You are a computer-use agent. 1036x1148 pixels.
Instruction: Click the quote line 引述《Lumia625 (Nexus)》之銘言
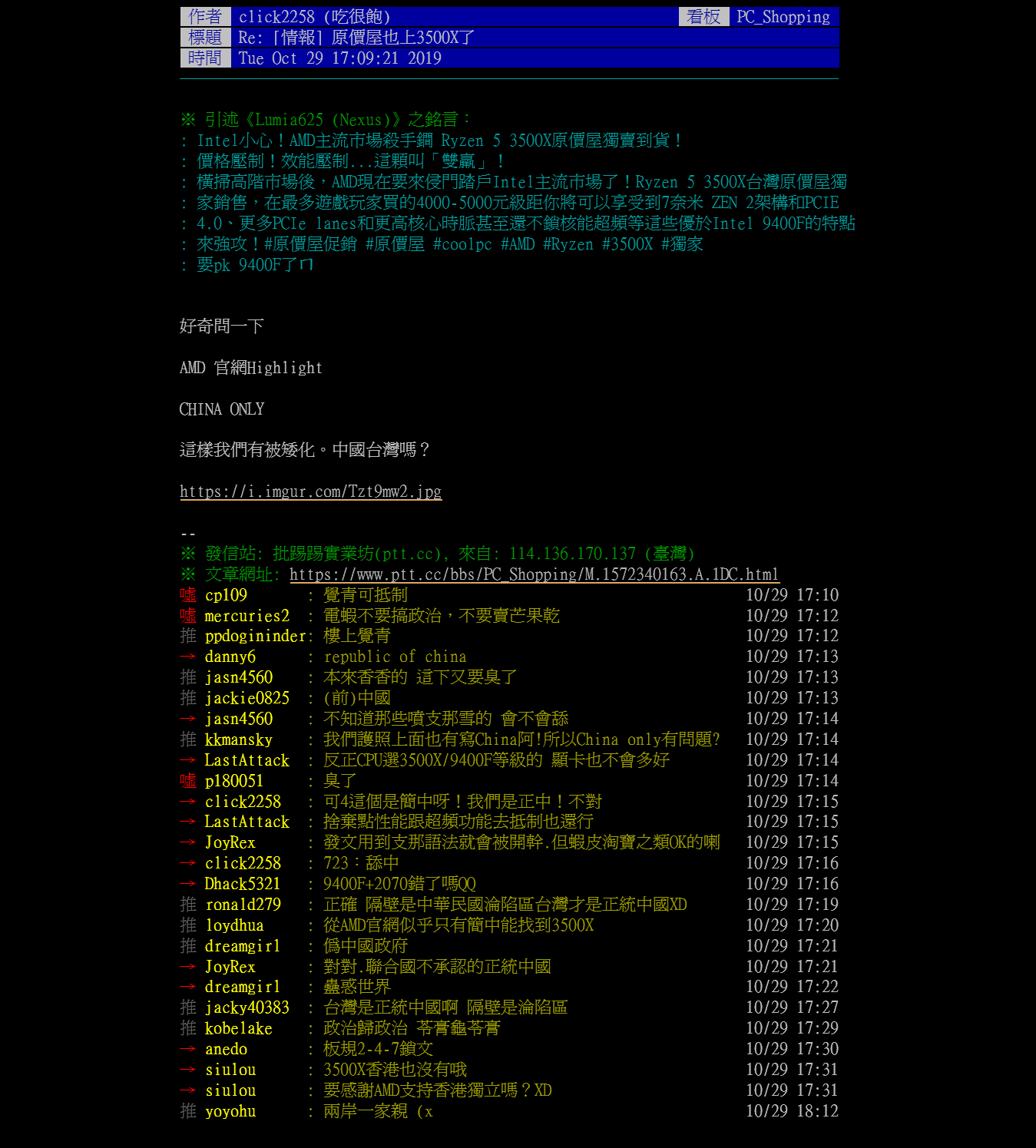[x=326, y=120]
